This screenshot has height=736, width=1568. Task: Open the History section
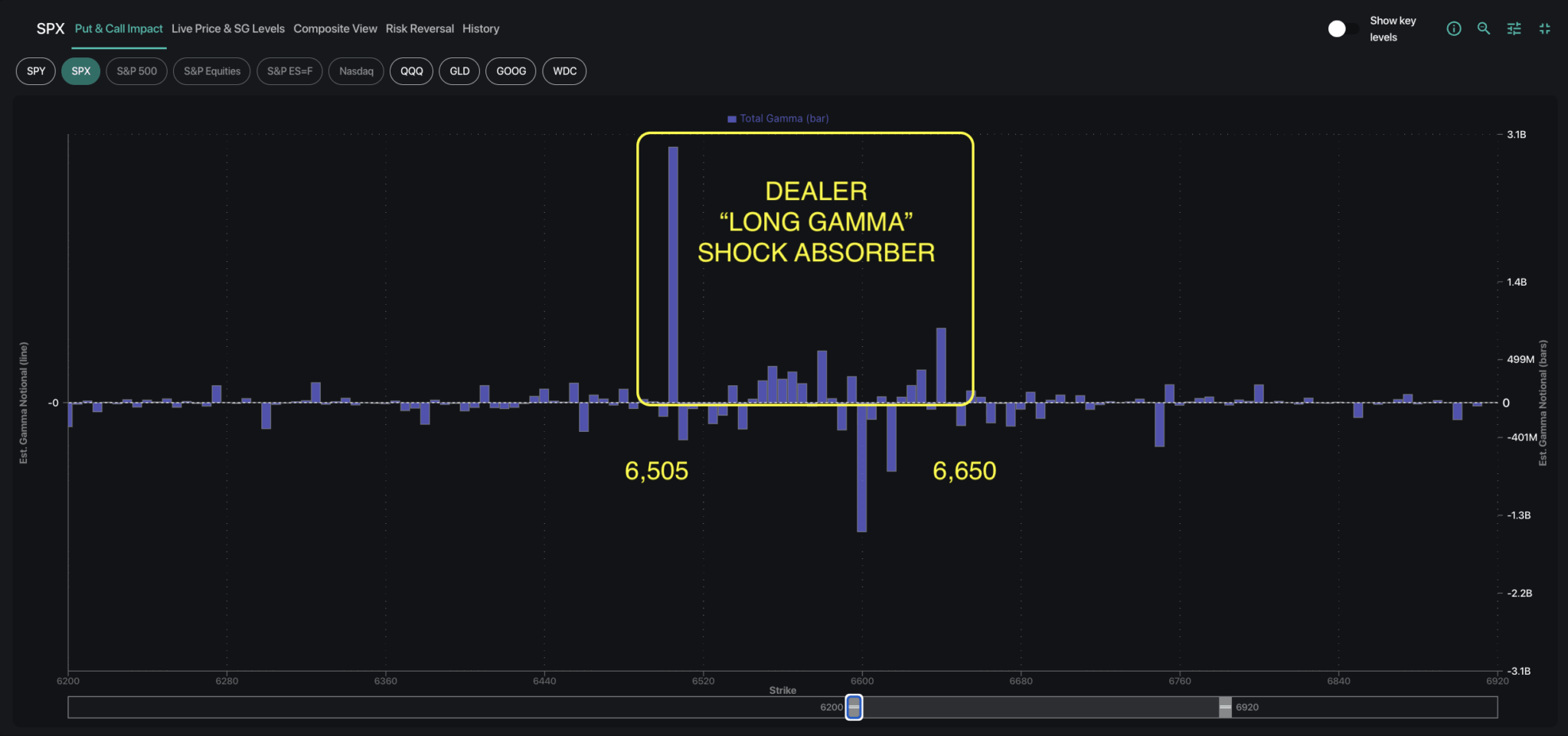480,28
